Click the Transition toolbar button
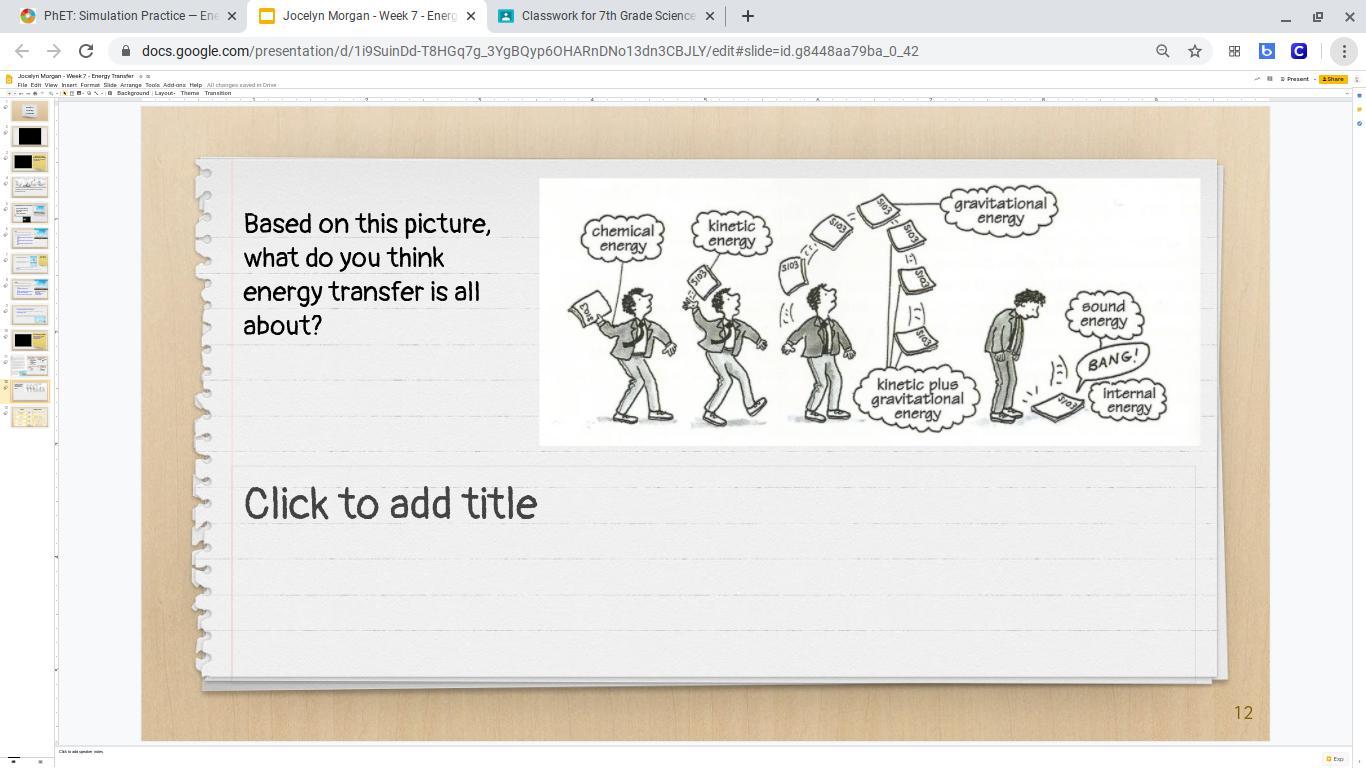This screenshot has height=768, width=1366. (217, 93)
